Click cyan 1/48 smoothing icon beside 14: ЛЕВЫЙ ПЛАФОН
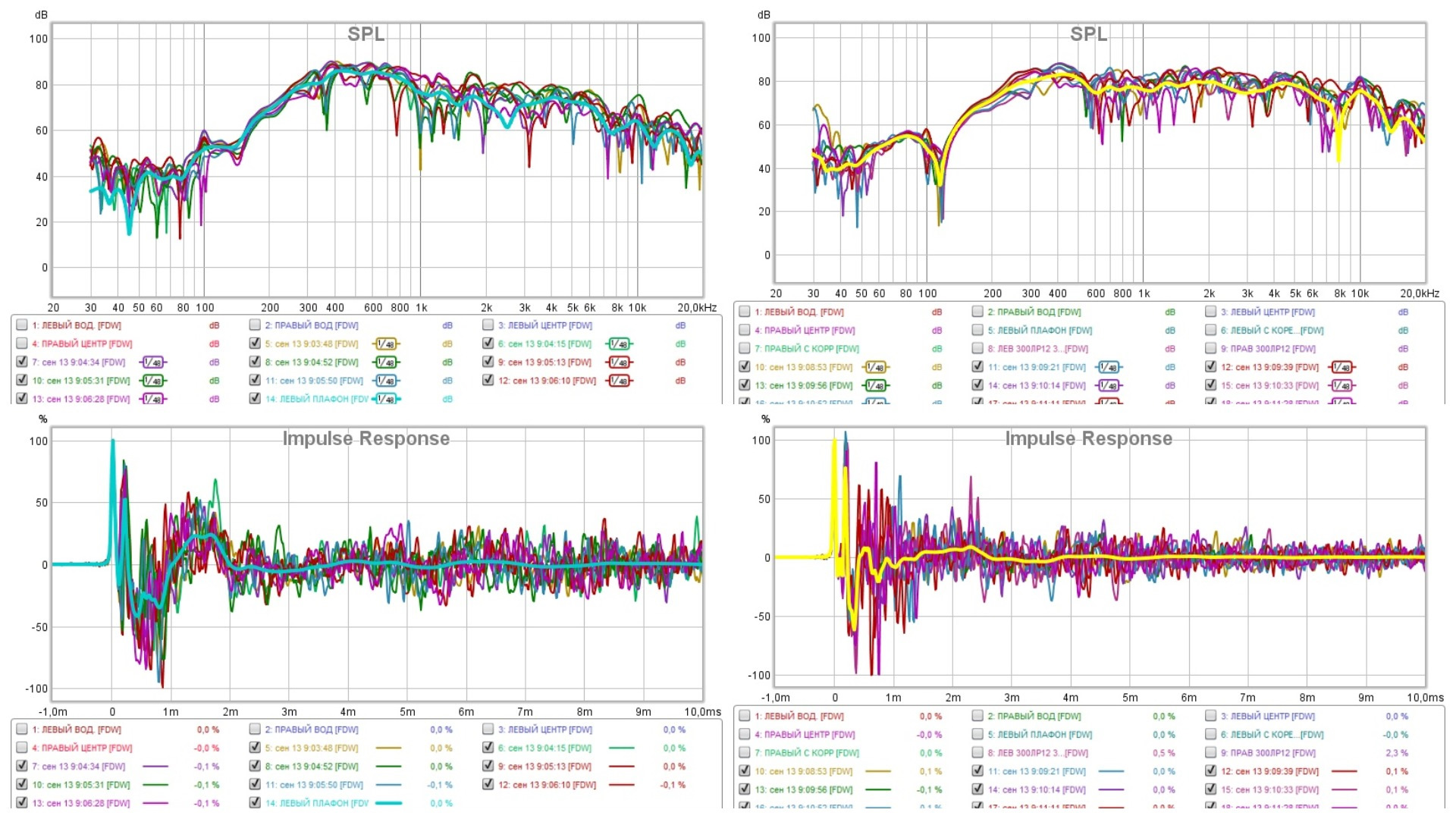The height and width of the screenshot is (819, 1456). click(386, 399)
